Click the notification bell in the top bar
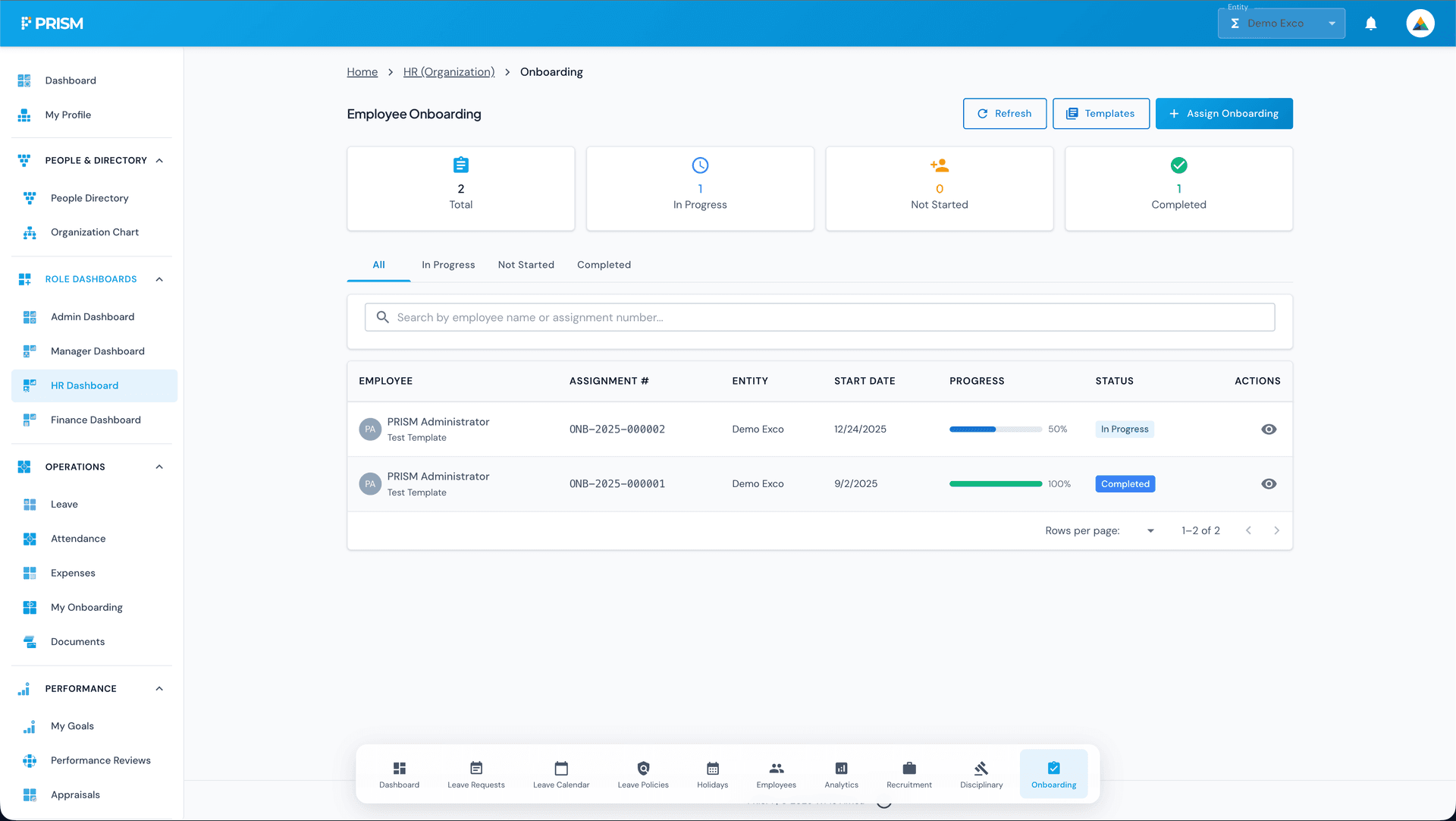This screenshot has height=821, width=1456. click(1371, 23)
